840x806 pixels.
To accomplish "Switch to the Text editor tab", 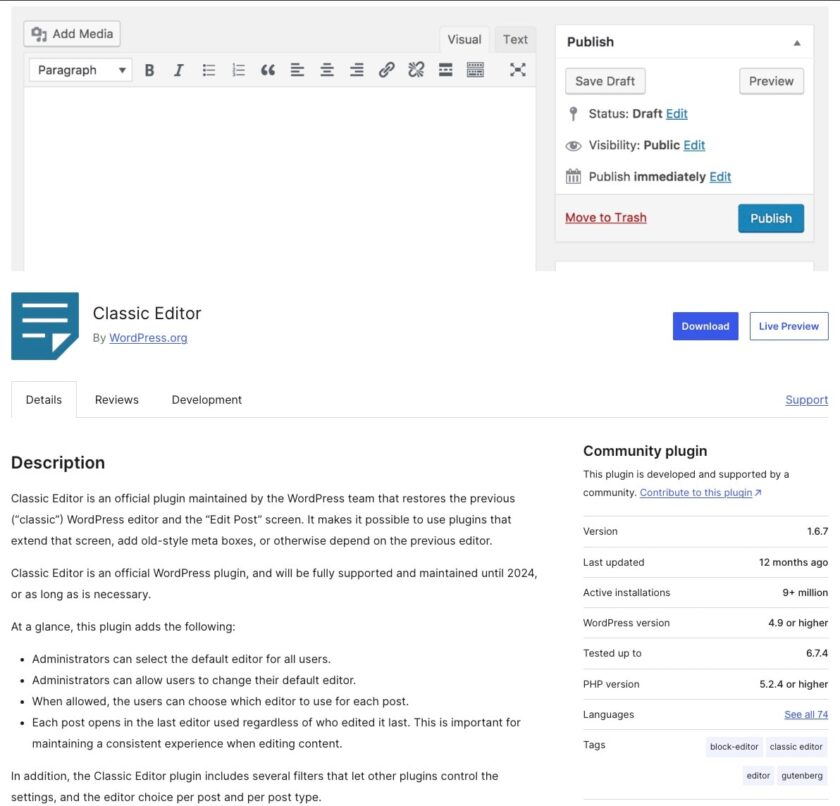I will tap(515, 39).
